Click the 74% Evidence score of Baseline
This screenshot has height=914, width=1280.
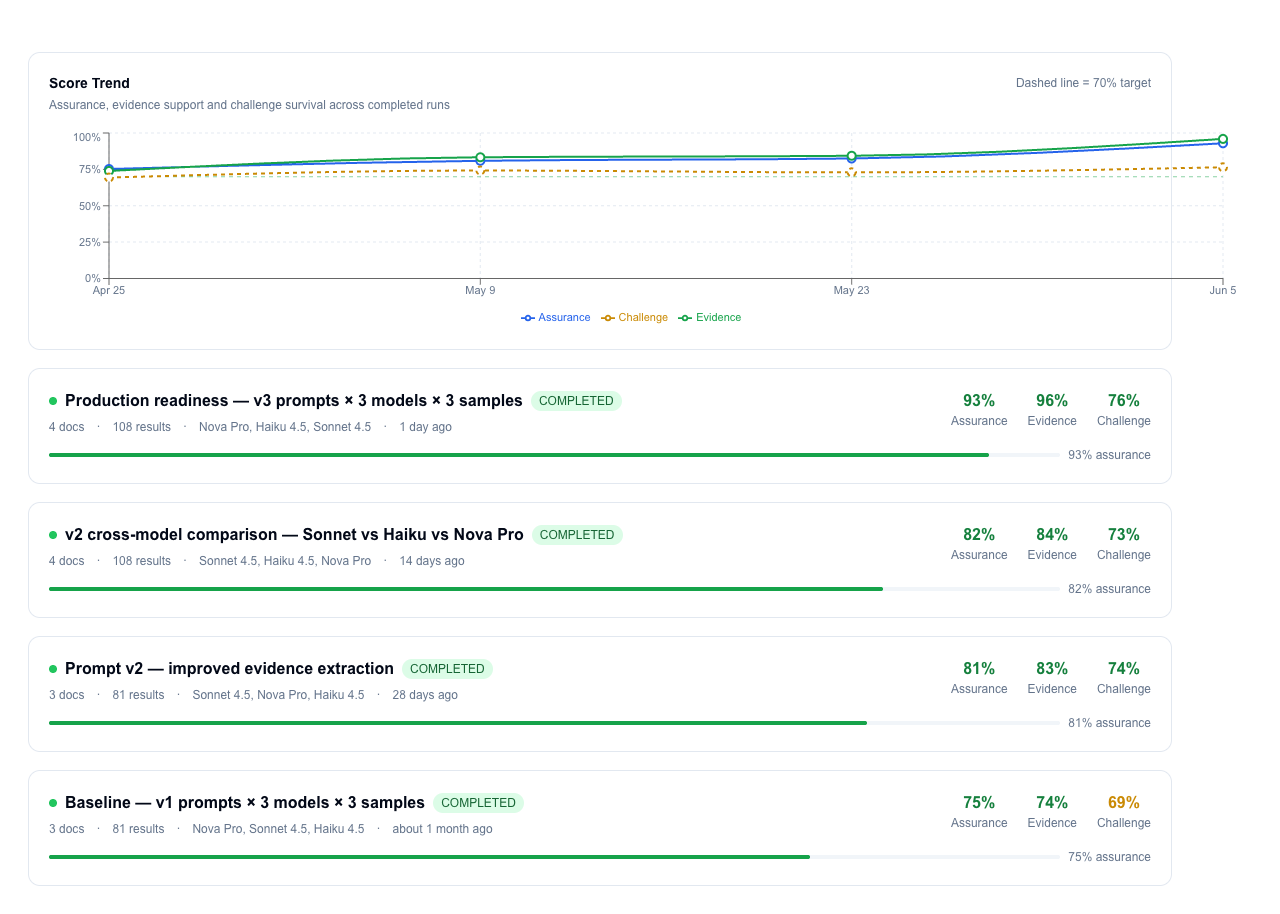pyautogui.click(x=1052, y=803)
